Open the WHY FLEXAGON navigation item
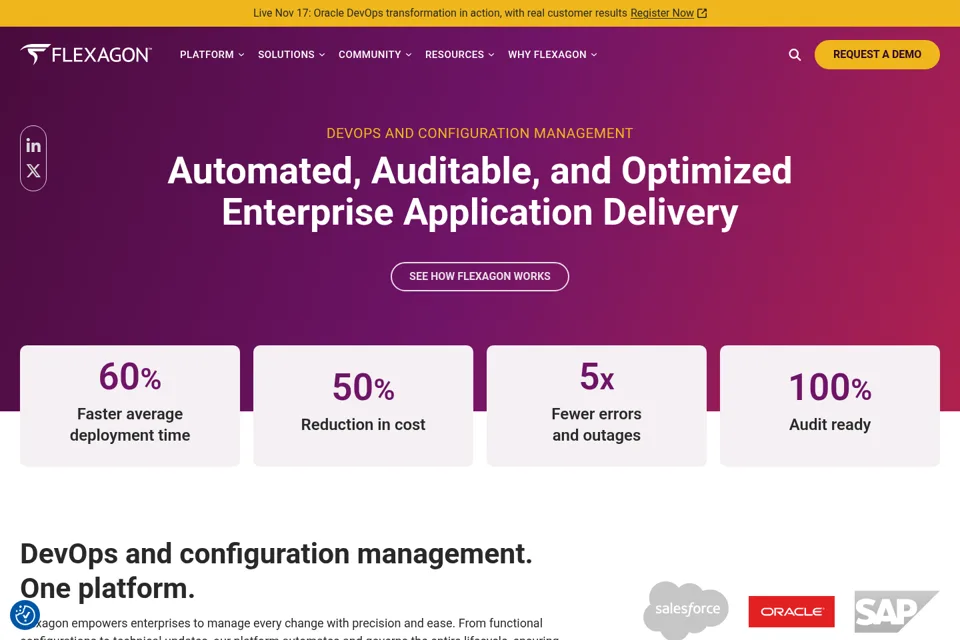The height and width of the screenshot is (640, 960). coord(547,55)
